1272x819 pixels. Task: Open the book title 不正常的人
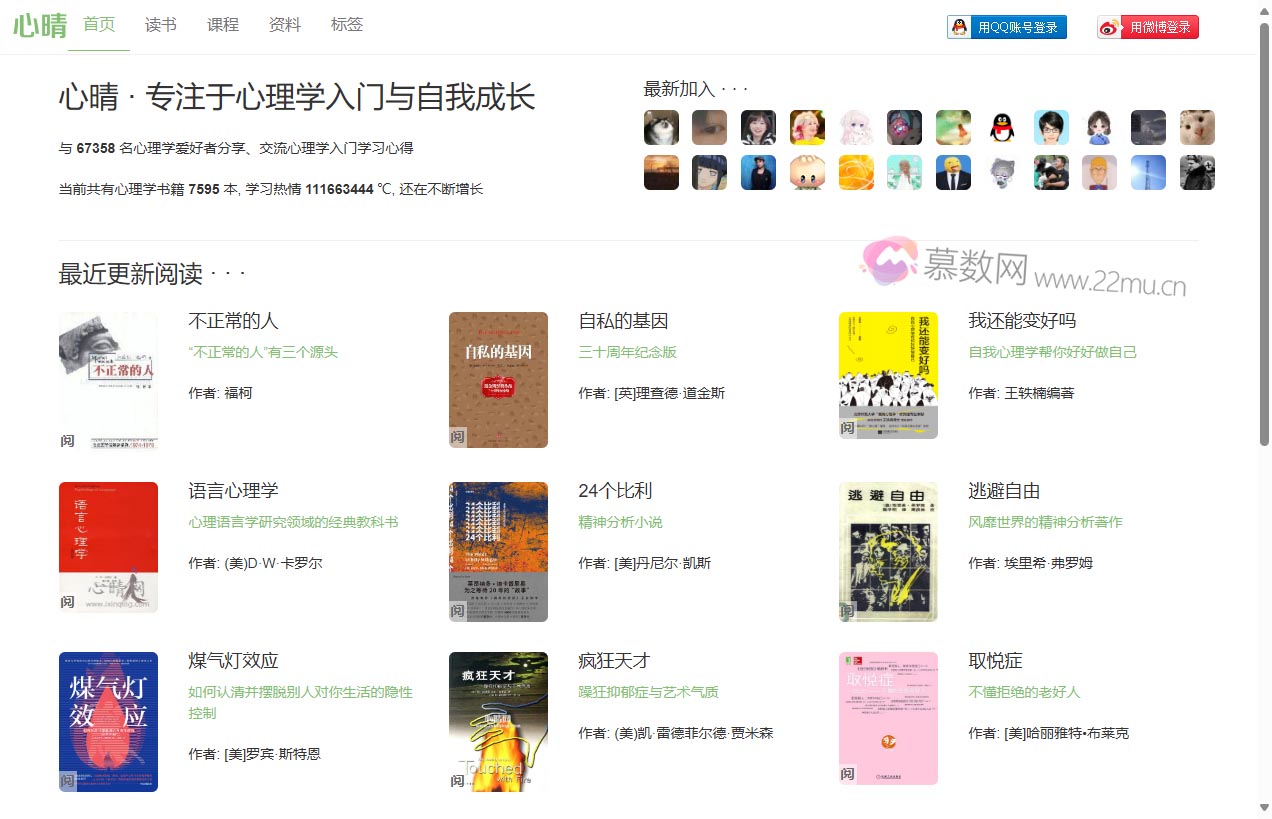[x=233, y=321]
